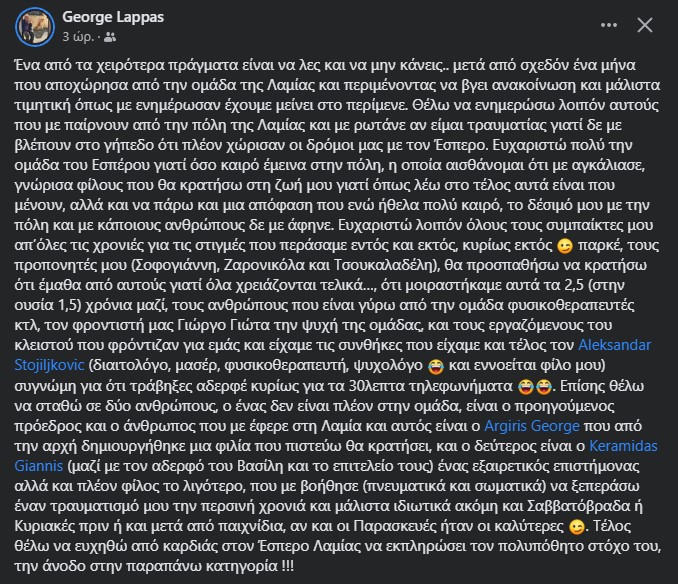Click the name 'Σοφογιάννη' in the post
Viewport: 678px width, 584px height.
[x=176, y=265]
